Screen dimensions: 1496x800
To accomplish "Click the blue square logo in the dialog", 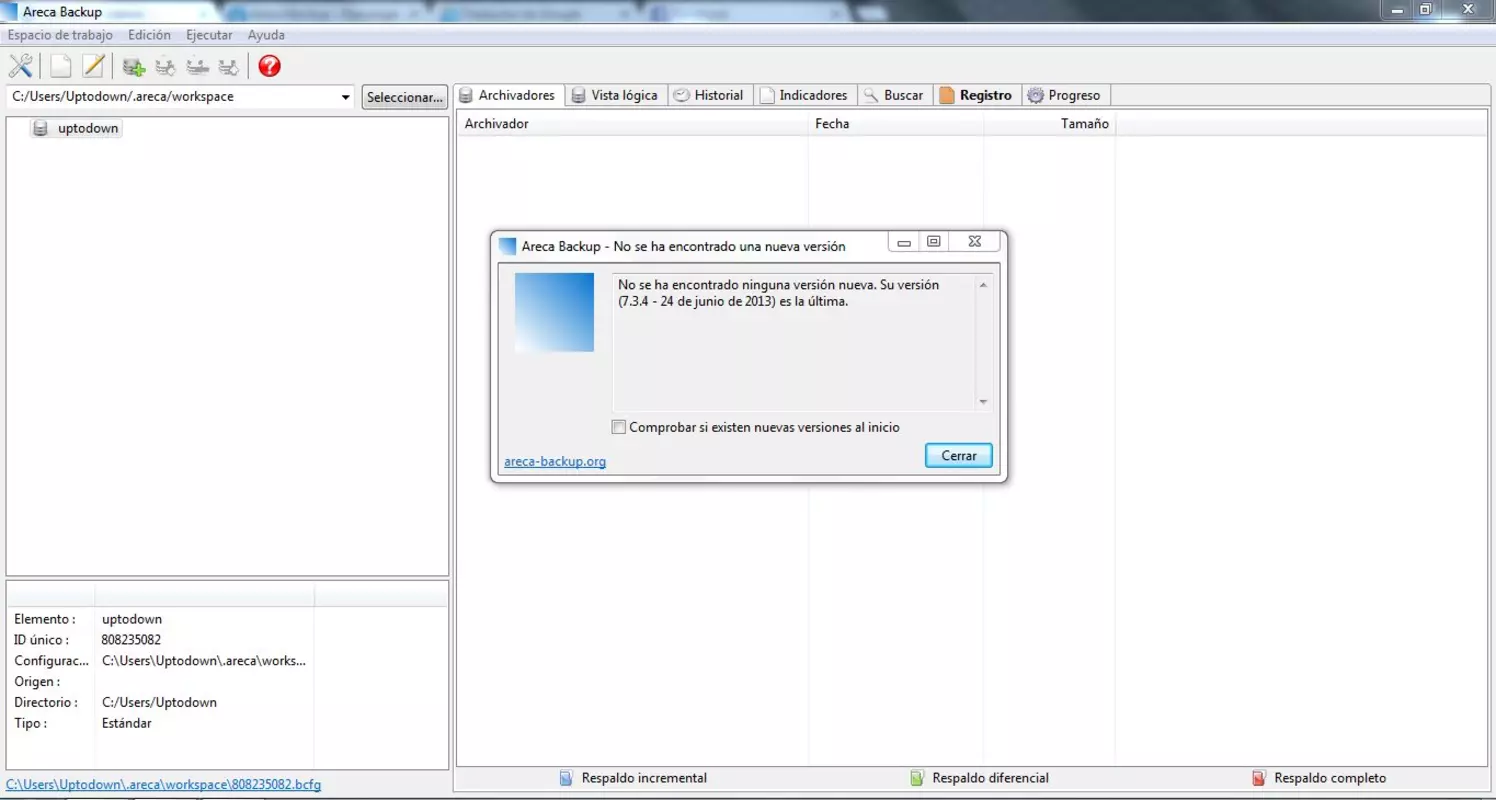I will click(x=554, y=312).
